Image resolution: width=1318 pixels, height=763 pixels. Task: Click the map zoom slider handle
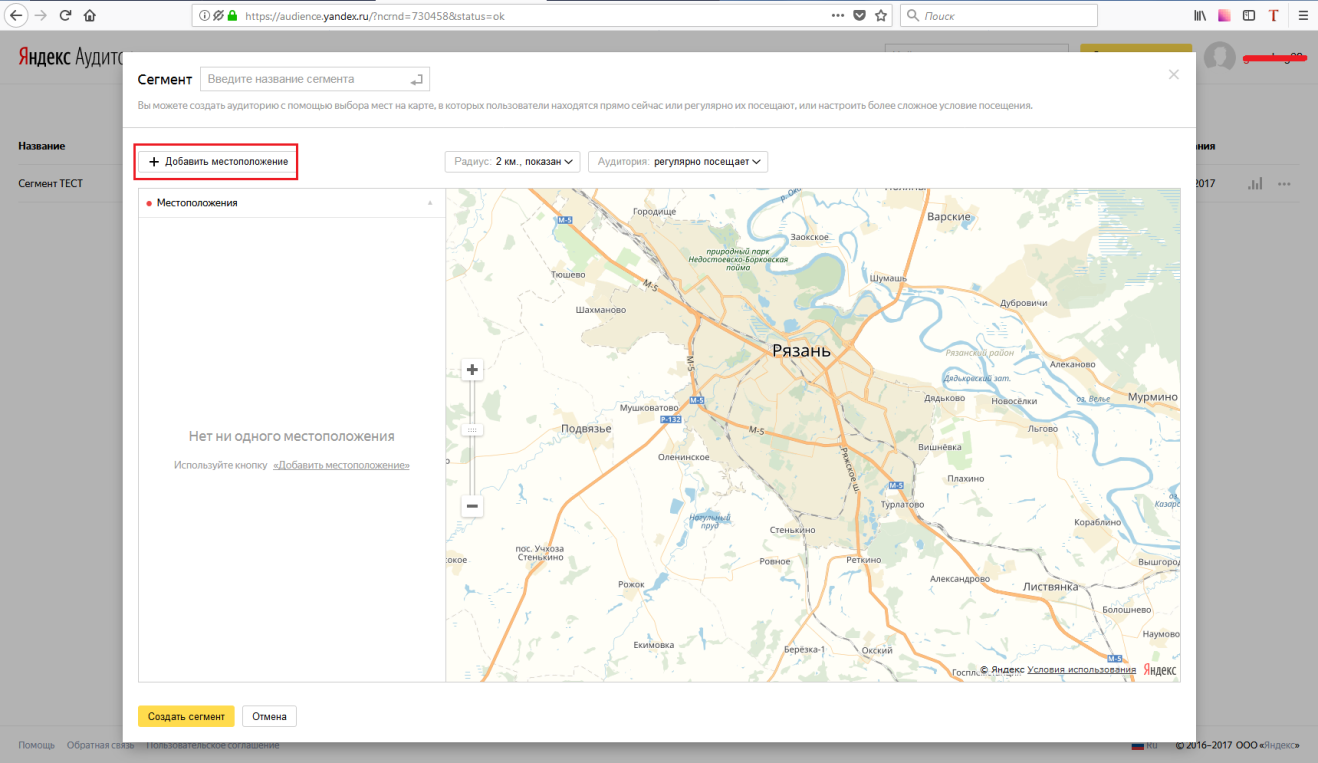[x=473, y=429]
